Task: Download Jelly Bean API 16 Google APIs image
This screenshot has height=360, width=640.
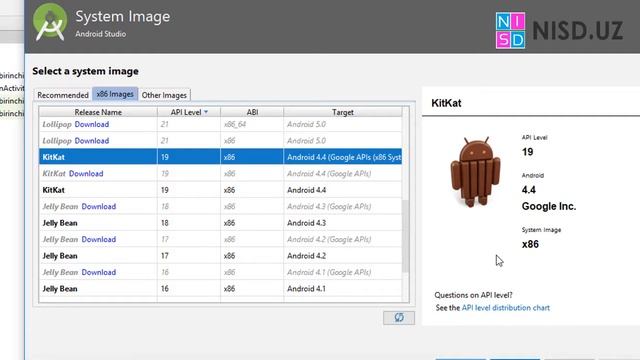Action: click(99, 272)
